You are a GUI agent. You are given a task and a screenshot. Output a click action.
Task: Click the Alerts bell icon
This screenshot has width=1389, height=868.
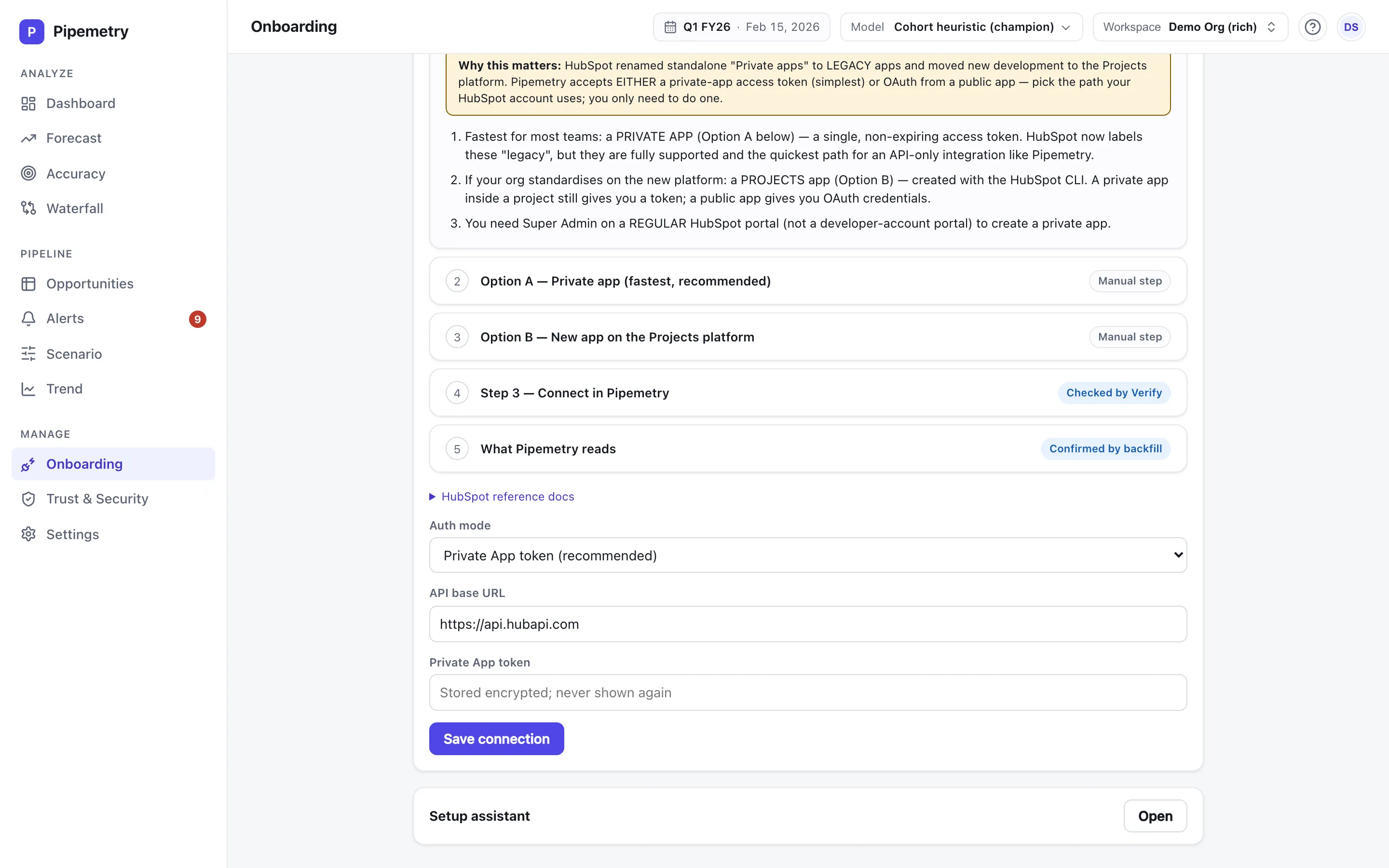tap(28, 319)
